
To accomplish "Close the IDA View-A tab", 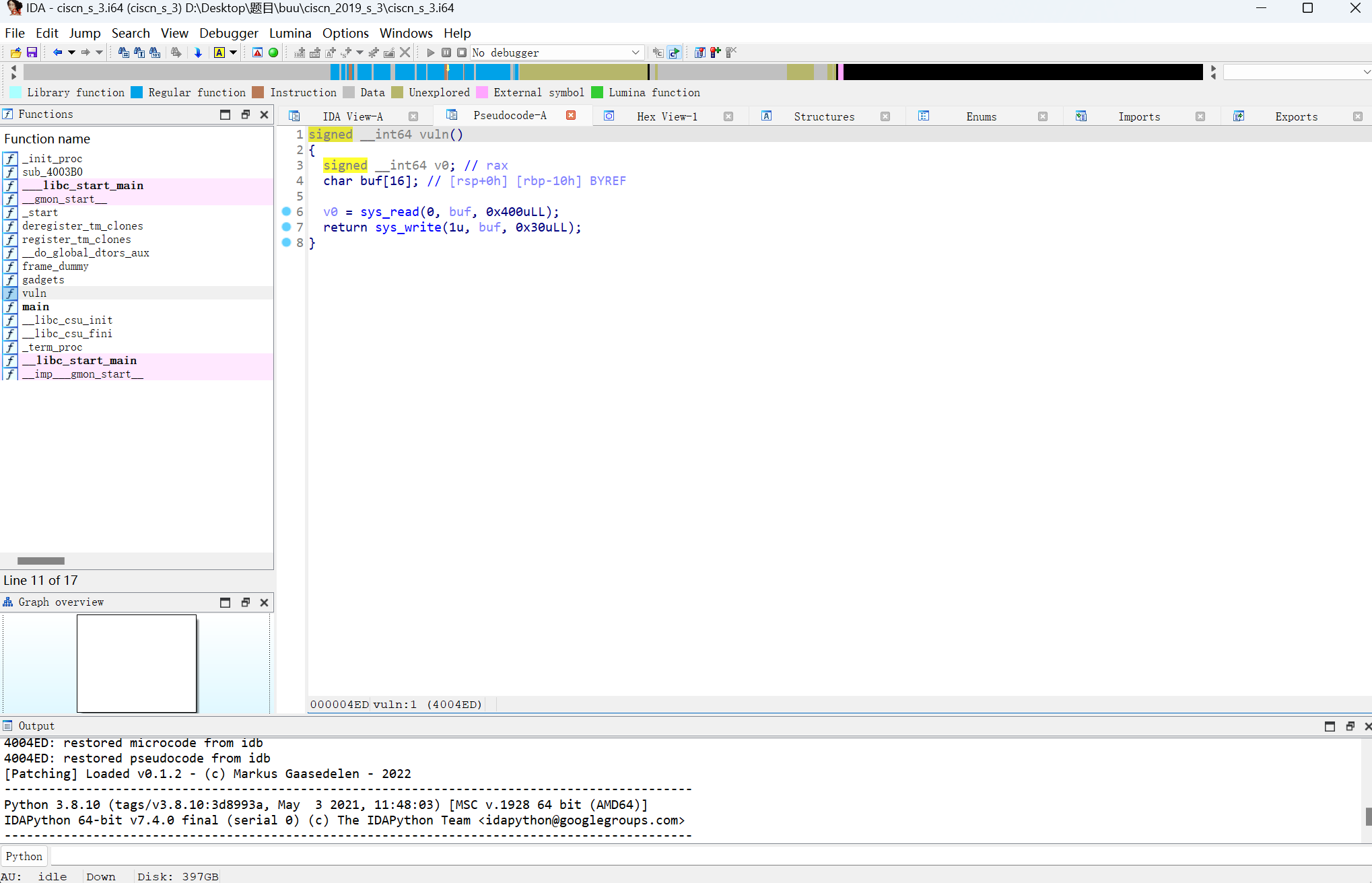I will (x=413, y=116).
